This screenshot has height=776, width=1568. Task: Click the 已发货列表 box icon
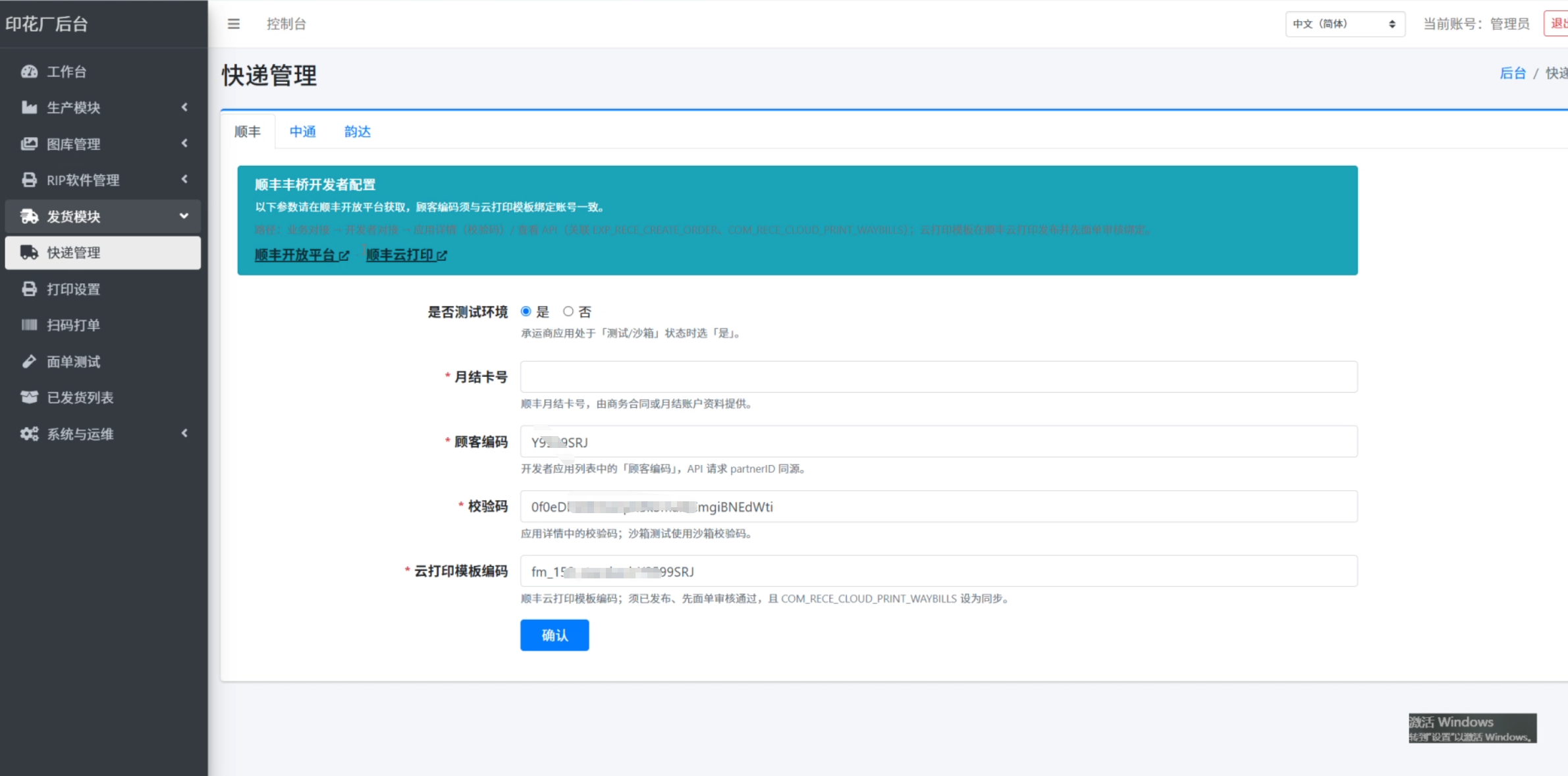29,397
